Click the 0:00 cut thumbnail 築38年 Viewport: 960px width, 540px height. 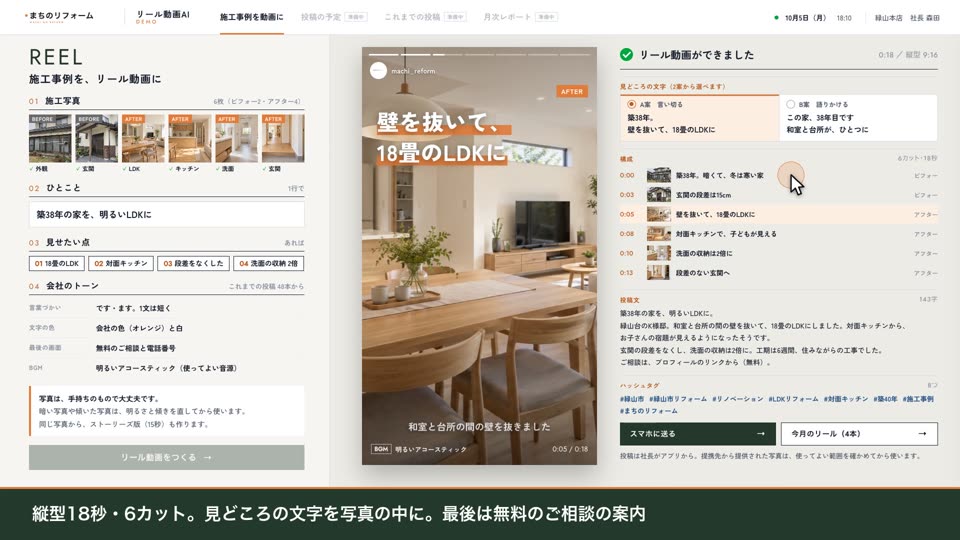[659, 175]
